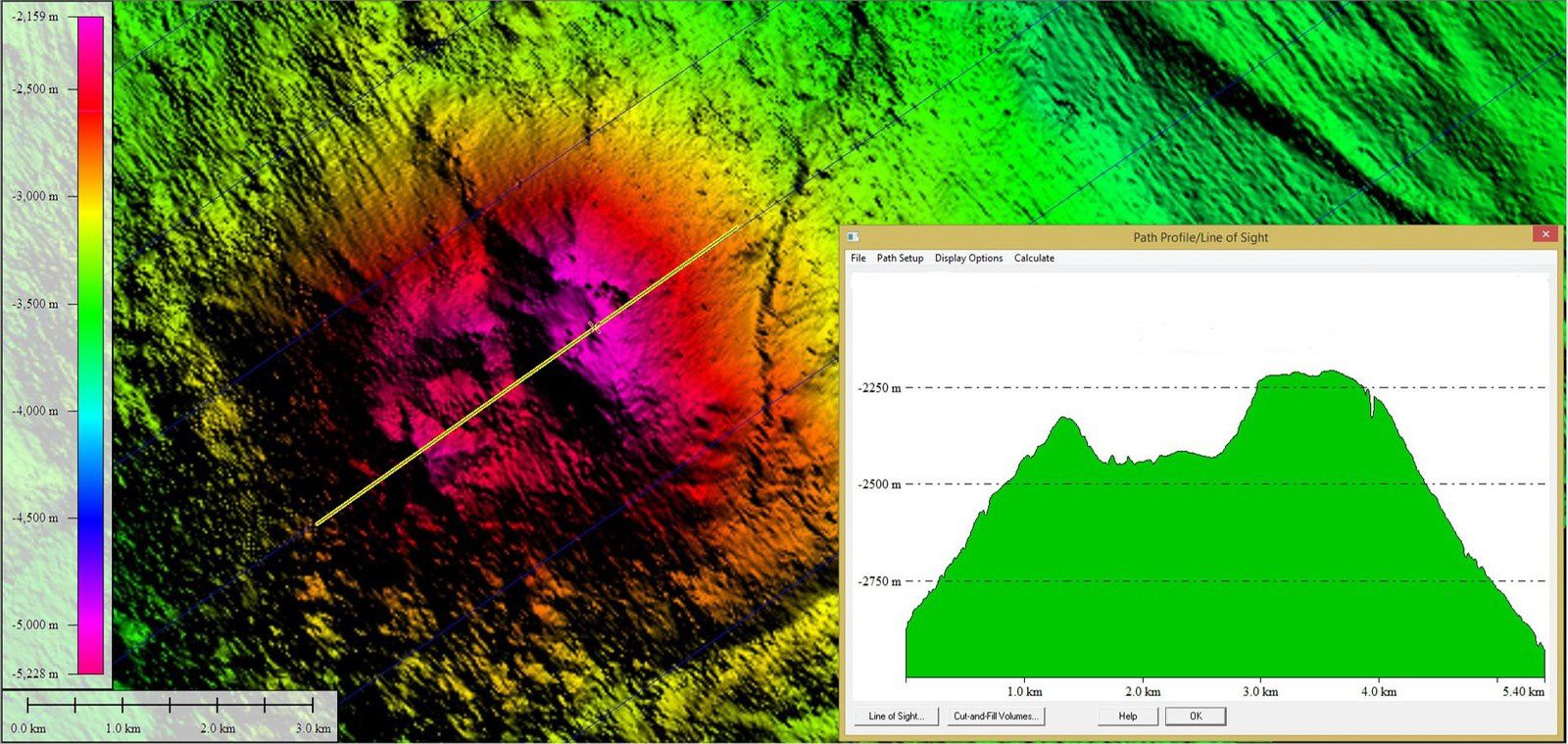The height and width of the screenshot is (744, 1568).
Task: Click the -3,000 m legend value
Action: coord(34,196)
